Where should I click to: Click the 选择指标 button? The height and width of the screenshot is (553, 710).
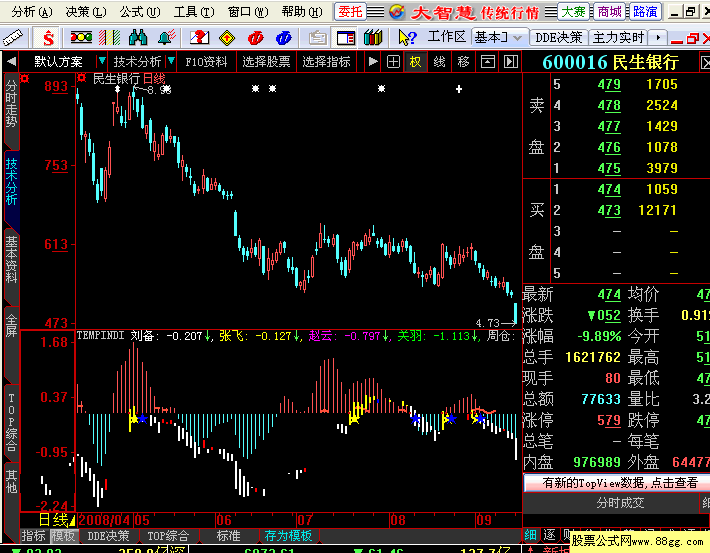326,61
